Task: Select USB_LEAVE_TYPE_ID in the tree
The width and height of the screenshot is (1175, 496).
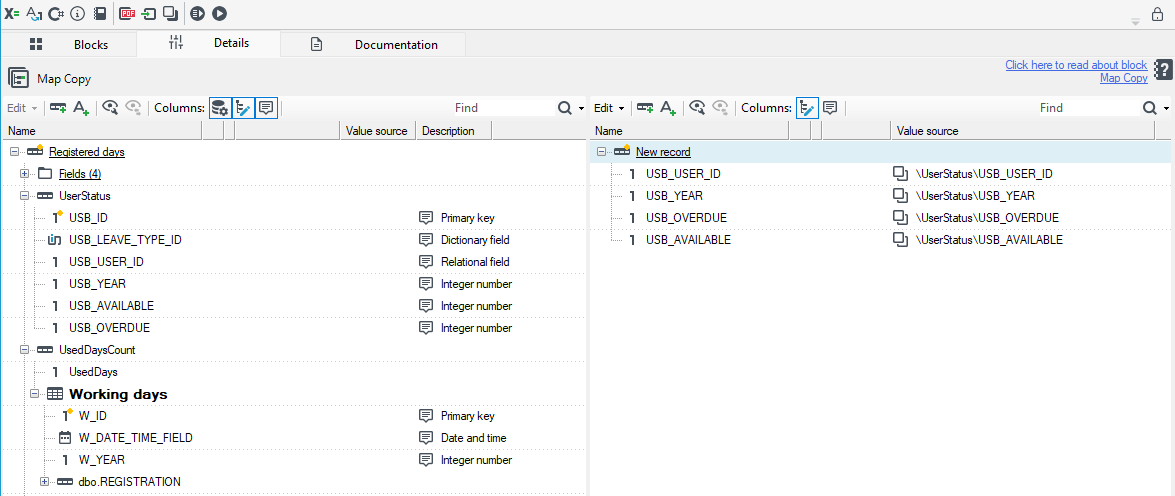Action: [x=125, y=240]
